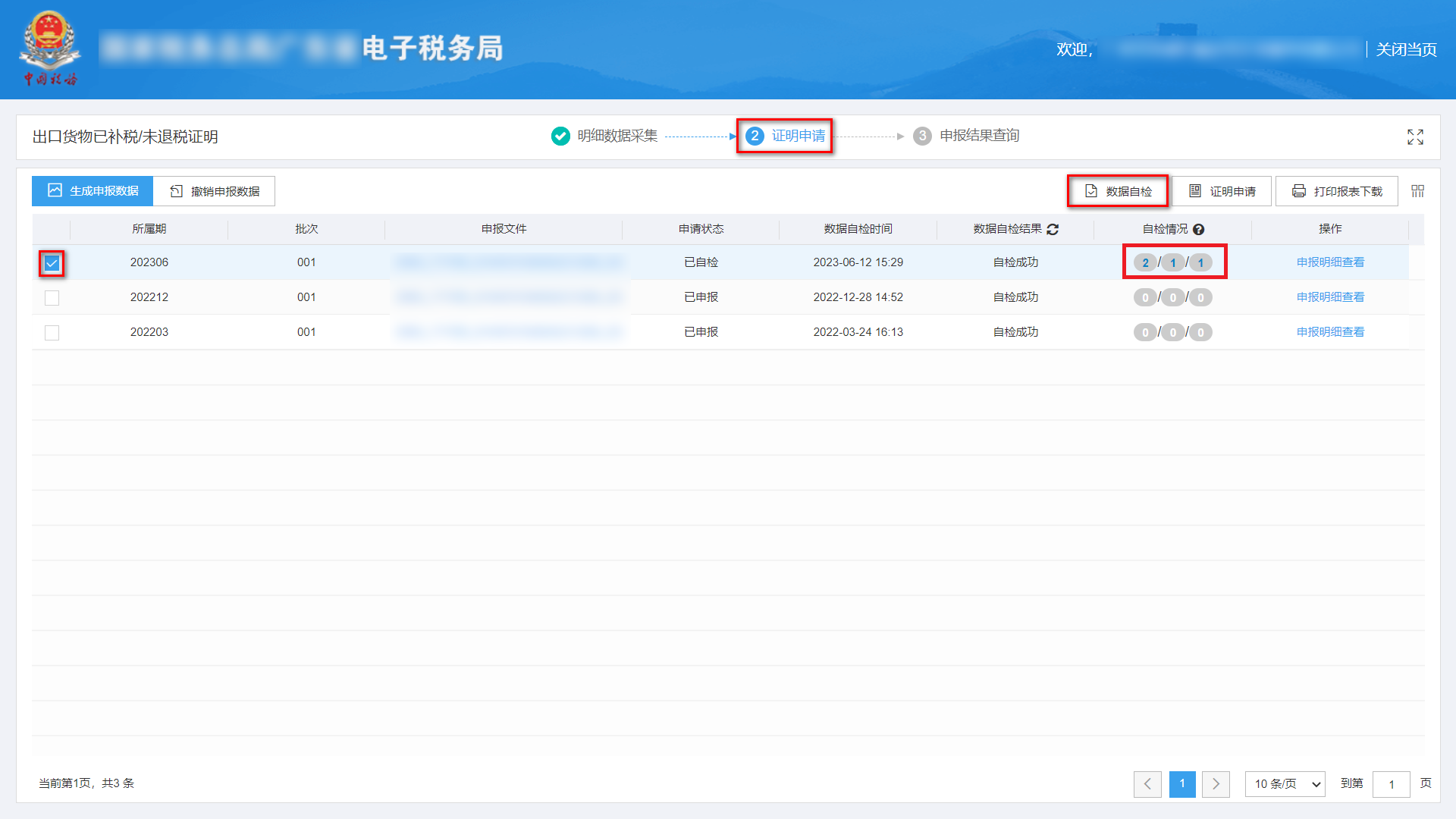Open 申报明细查看 link for 202212 row
1456x819 pixels.
point(1330,297)
